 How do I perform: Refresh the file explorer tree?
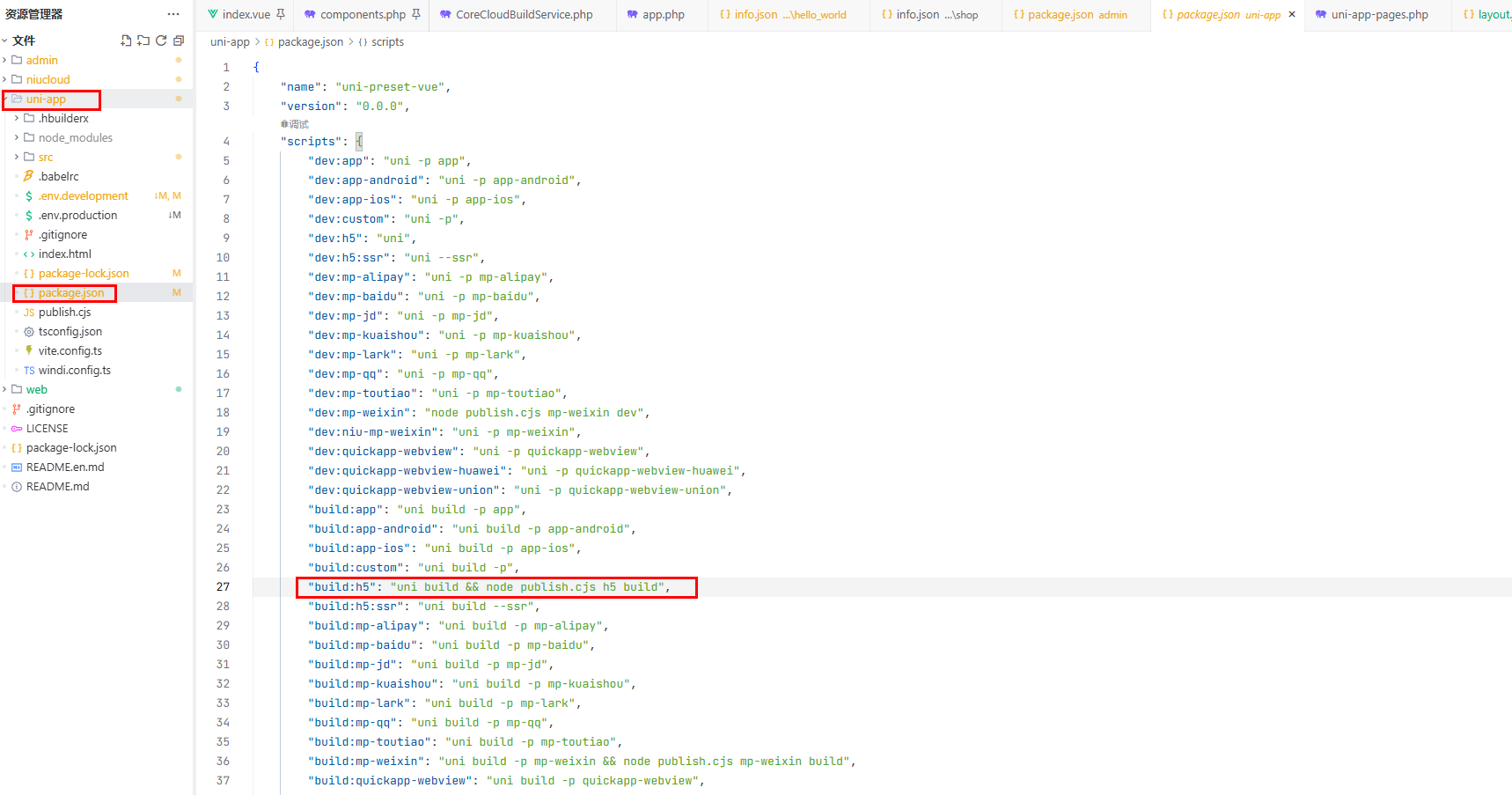pyautogui.click(x=161, y=40)
